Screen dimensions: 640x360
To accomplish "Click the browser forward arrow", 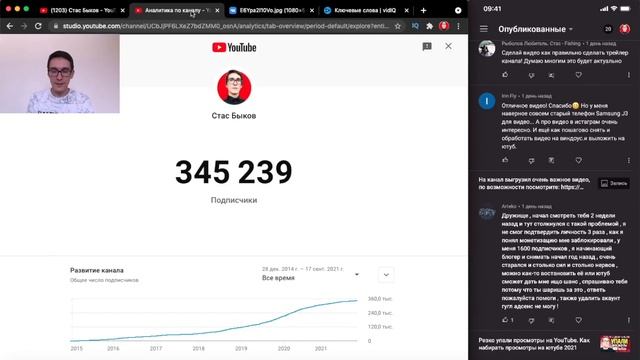I will coord(24,26).
